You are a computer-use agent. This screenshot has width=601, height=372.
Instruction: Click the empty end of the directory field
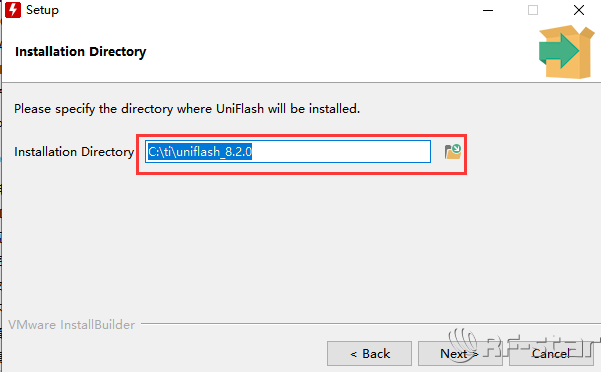tap(341, 152)
